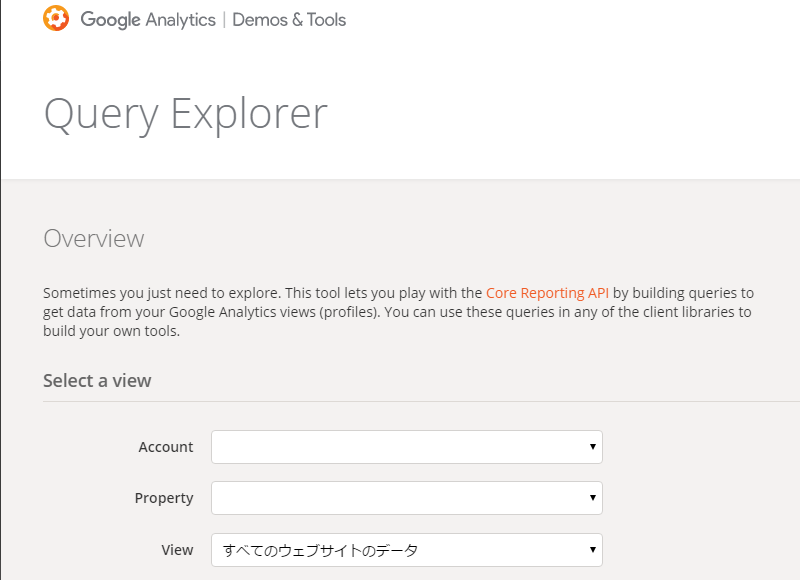This screenshot has height=580, width=800.
Task: Click the Select a view heading
Action: pyautogui.click(x=97, y=380)
